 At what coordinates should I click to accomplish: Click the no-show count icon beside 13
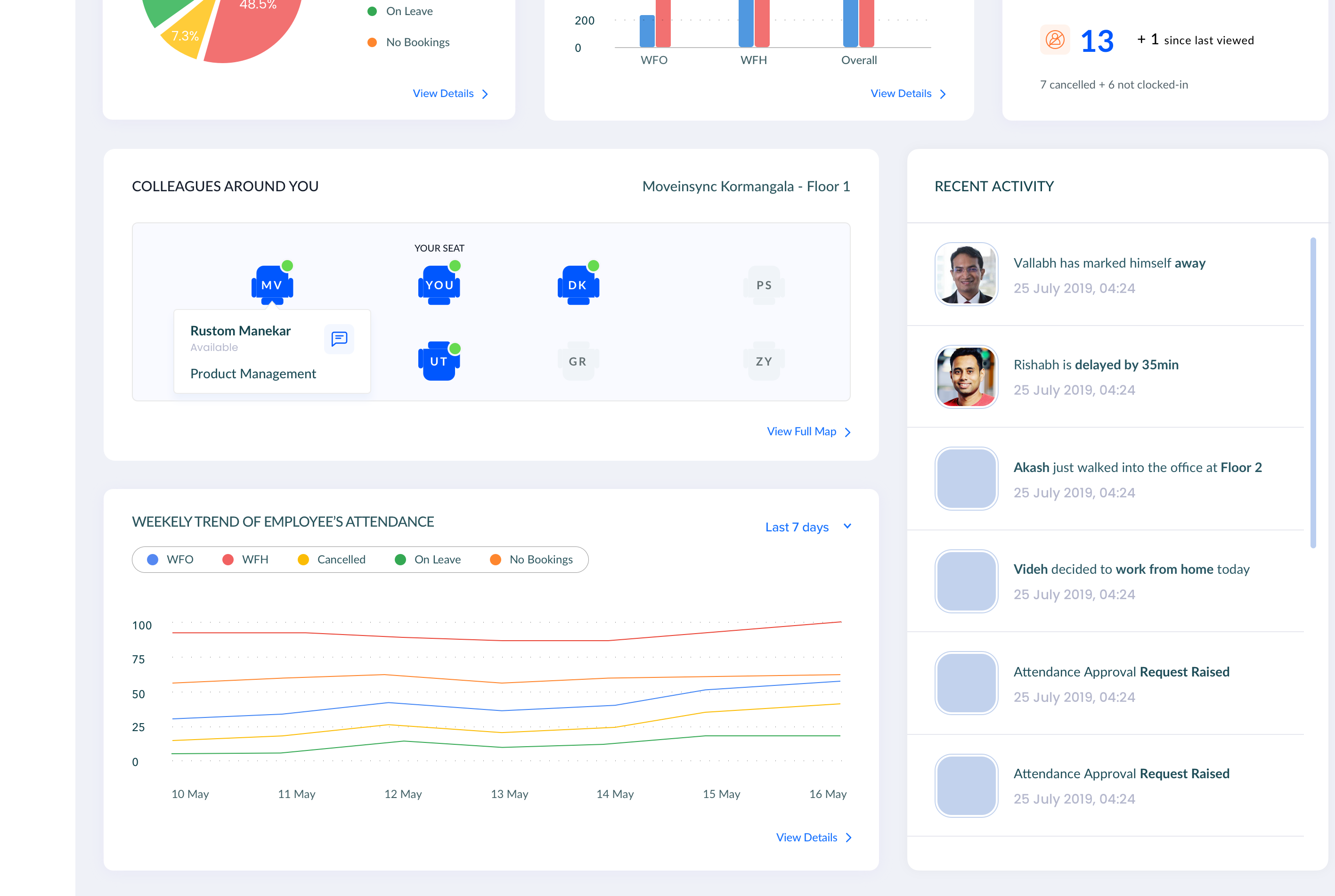(1055, 40)
